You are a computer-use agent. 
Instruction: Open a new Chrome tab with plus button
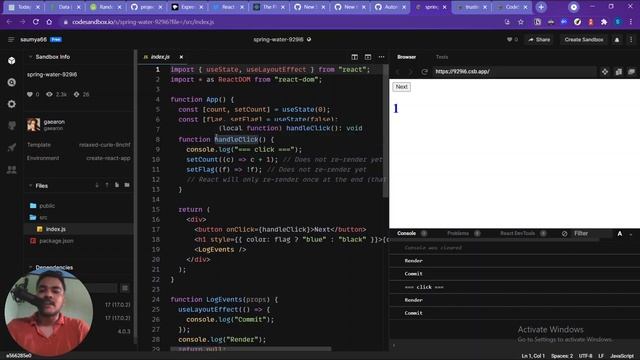point(541,7)
